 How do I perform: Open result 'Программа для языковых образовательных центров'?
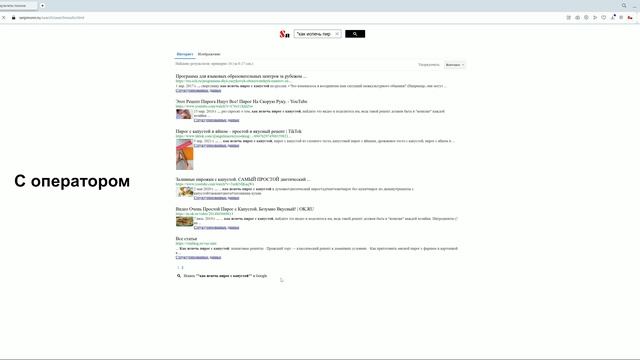(241, 76)
